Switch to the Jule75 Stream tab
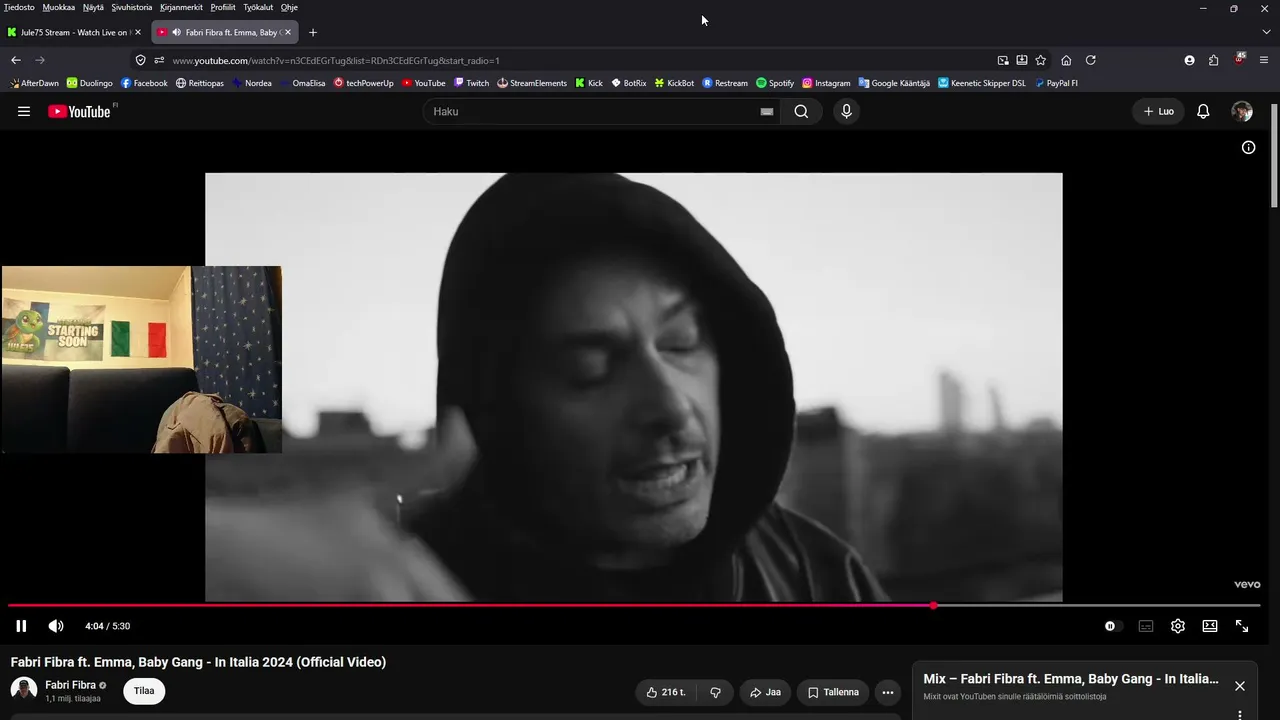The width and height of the screenshot is (1280, 720). click(x=75, y=32)
